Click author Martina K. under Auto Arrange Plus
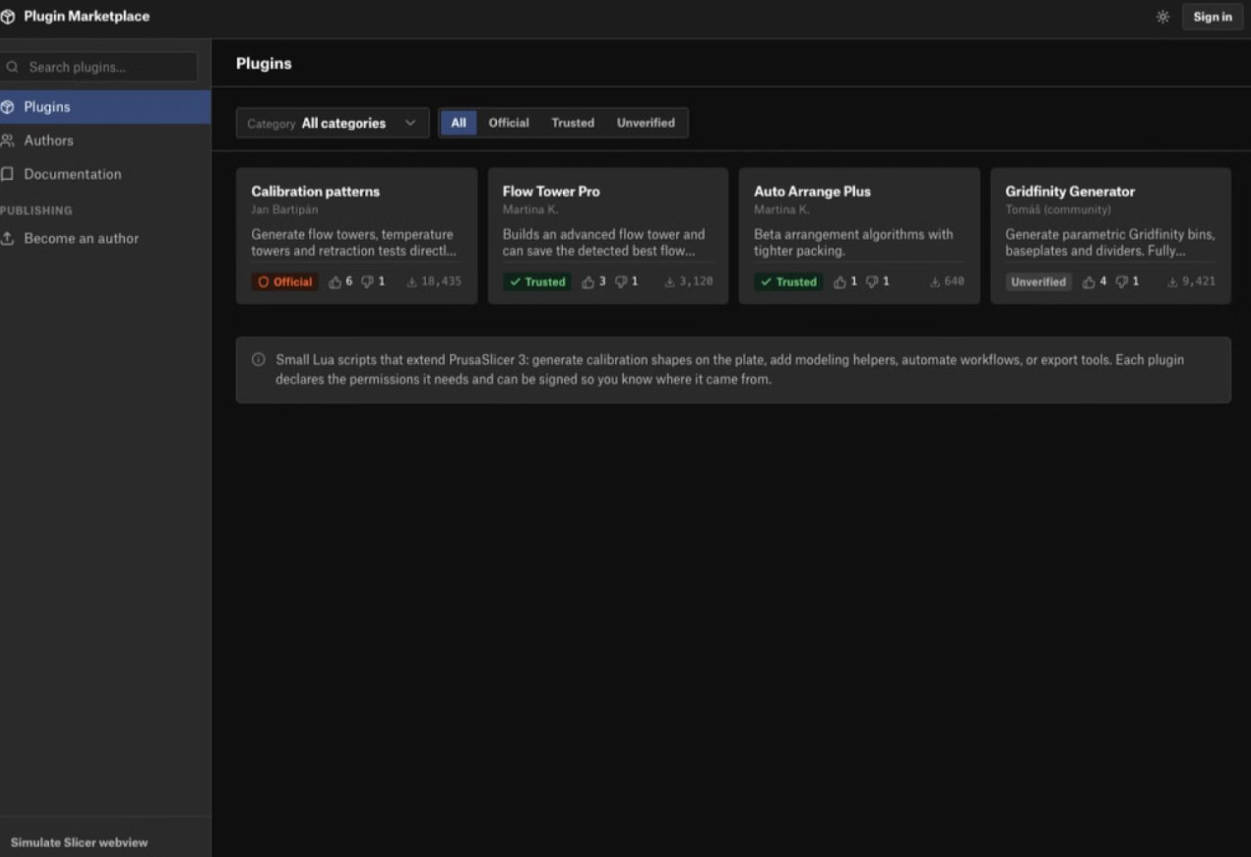 (x=782, y=210)
